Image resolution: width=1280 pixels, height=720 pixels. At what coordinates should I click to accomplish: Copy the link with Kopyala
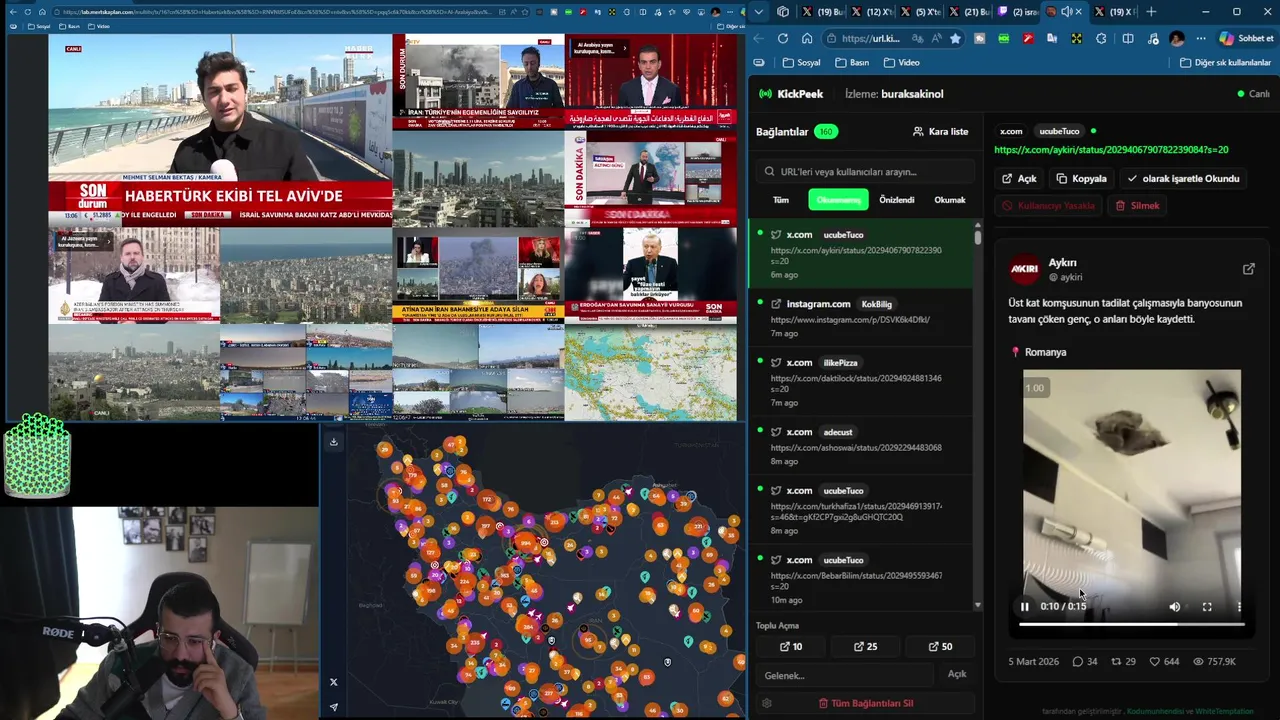click(x=1081, y=179)
